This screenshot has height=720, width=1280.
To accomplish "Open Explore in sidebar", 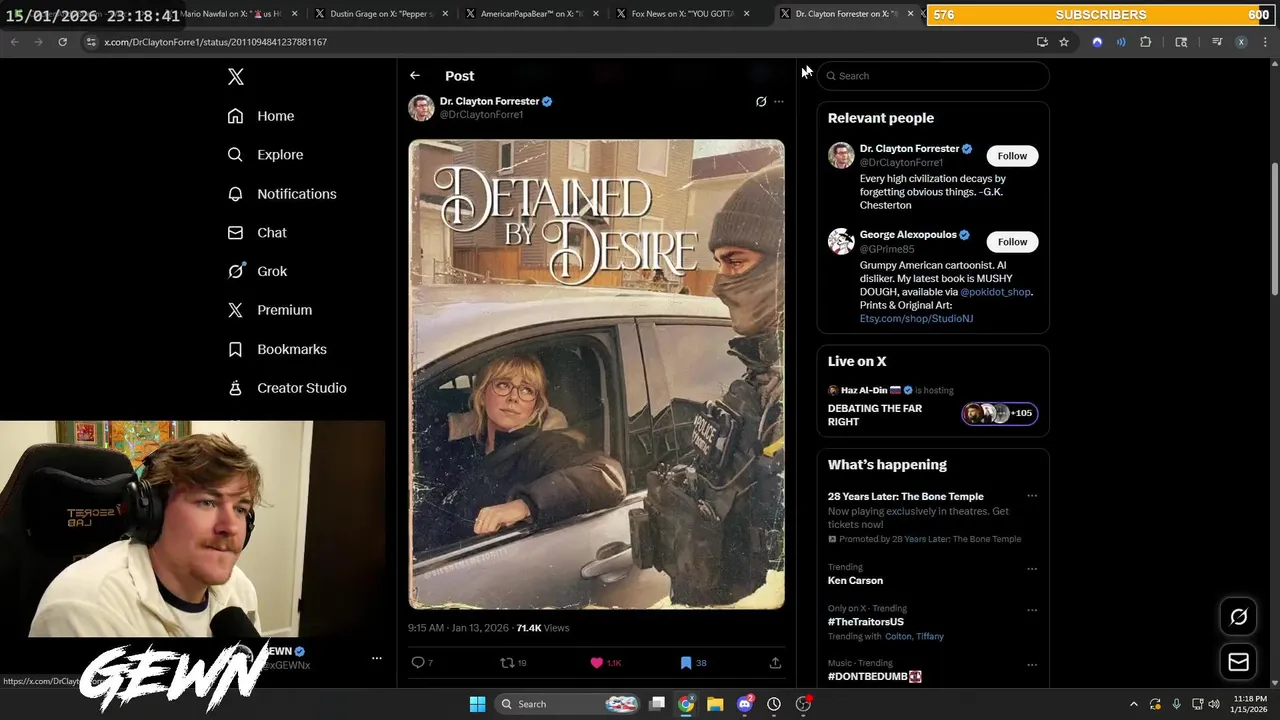I will 265,155.
